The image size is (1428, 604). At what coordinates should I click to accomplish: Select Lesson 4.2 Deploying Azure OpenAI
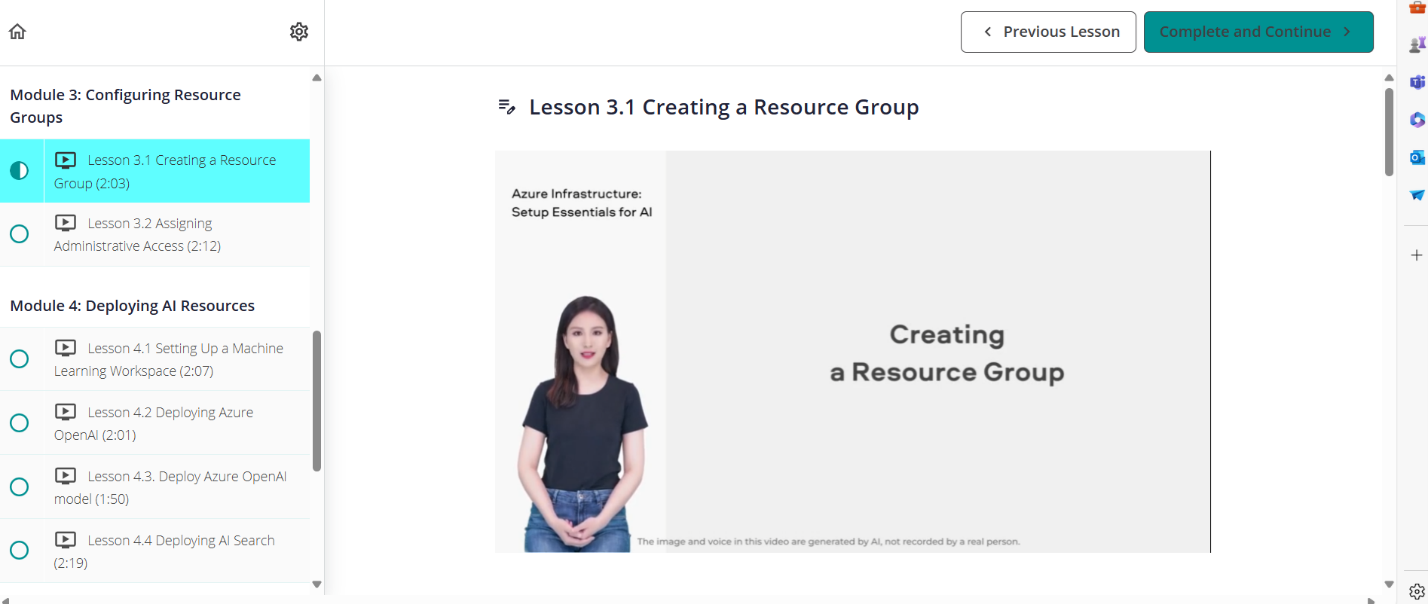point(170,423)
